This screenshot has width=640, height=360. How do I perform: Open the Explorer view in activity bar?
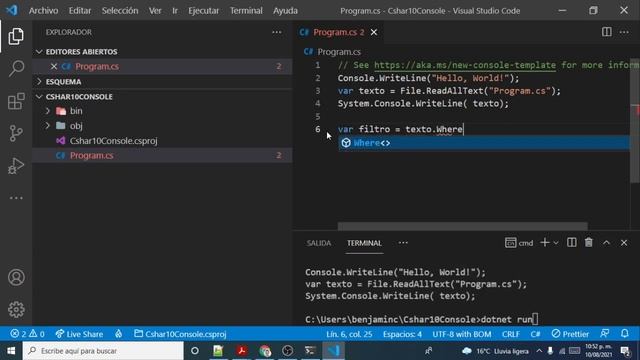(x=16, y=37)
